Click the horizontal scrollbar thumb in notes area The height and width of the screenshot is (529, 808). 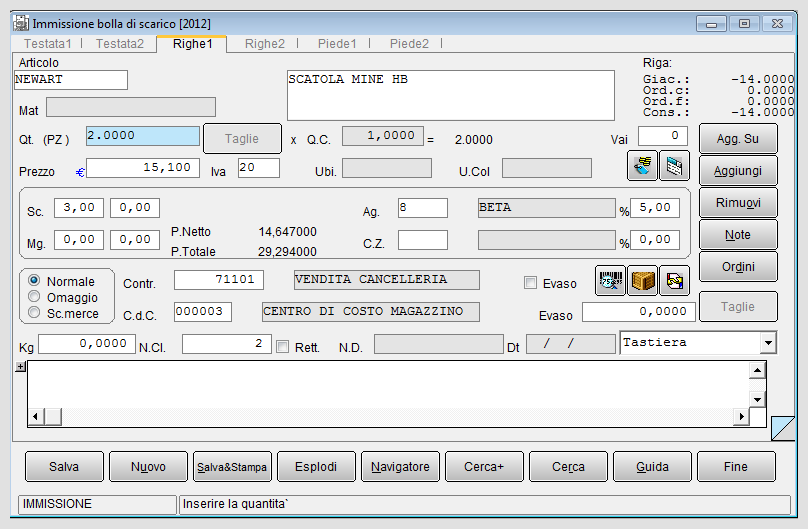point(53,416)
